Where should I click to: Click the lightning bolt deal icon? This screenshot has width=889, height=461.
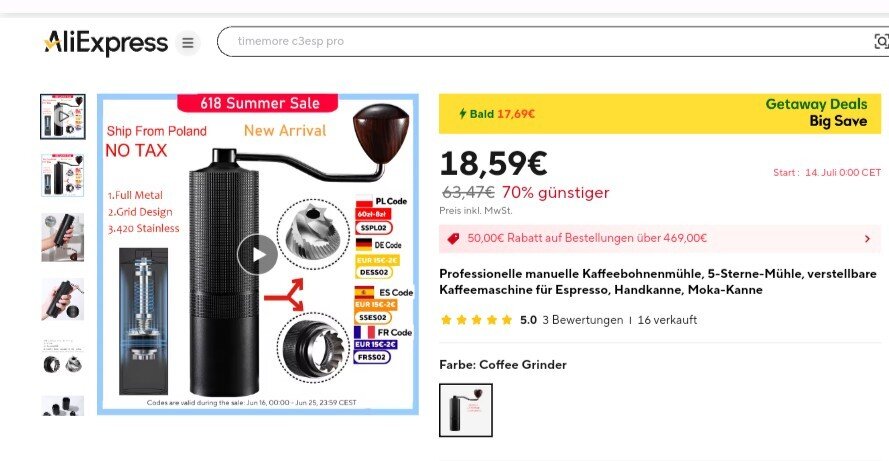tap(463, 113)
